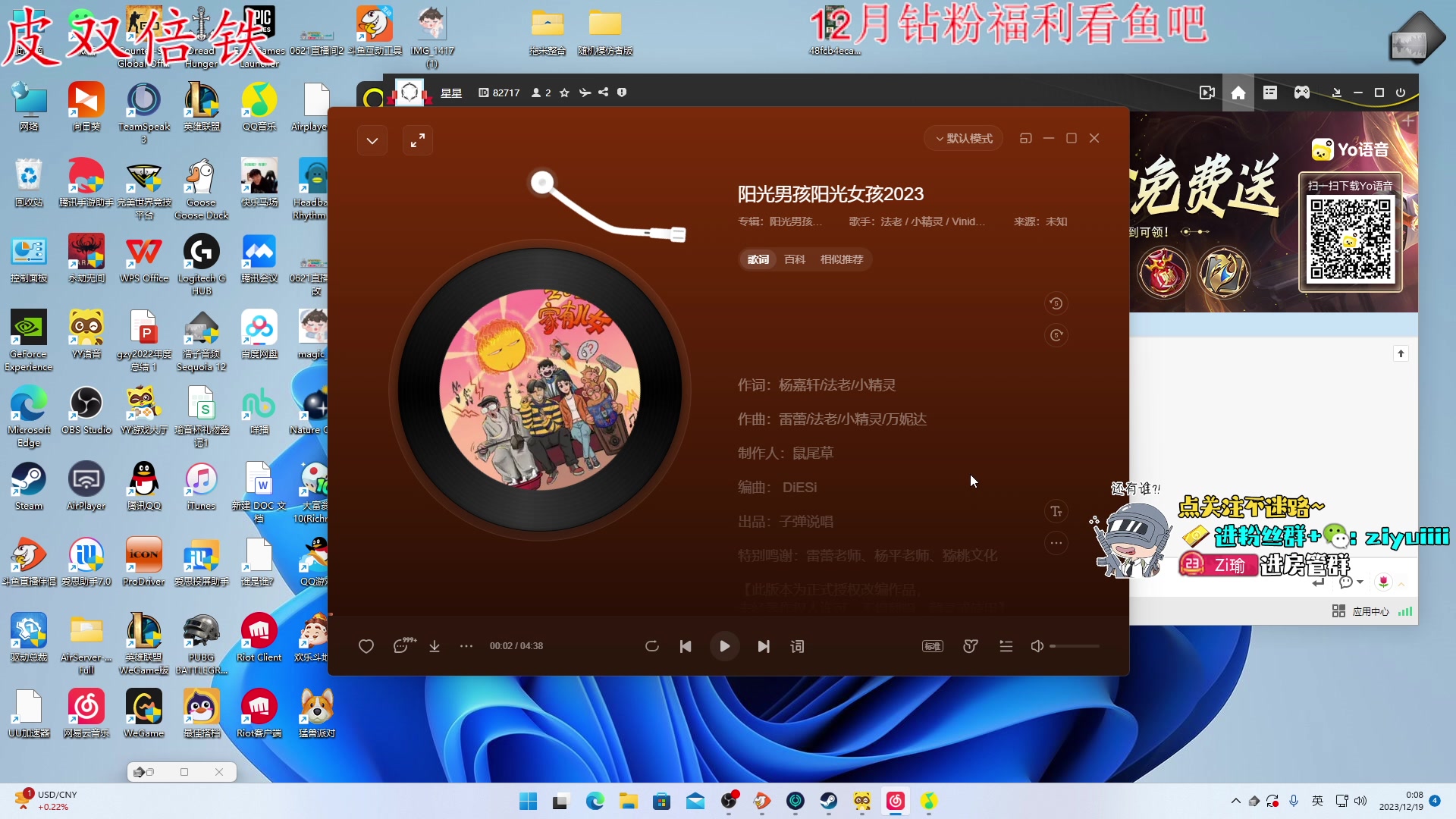Open Steam from taskbar
This screenshot has width=1456, height=819.
[x=829, y=801]
